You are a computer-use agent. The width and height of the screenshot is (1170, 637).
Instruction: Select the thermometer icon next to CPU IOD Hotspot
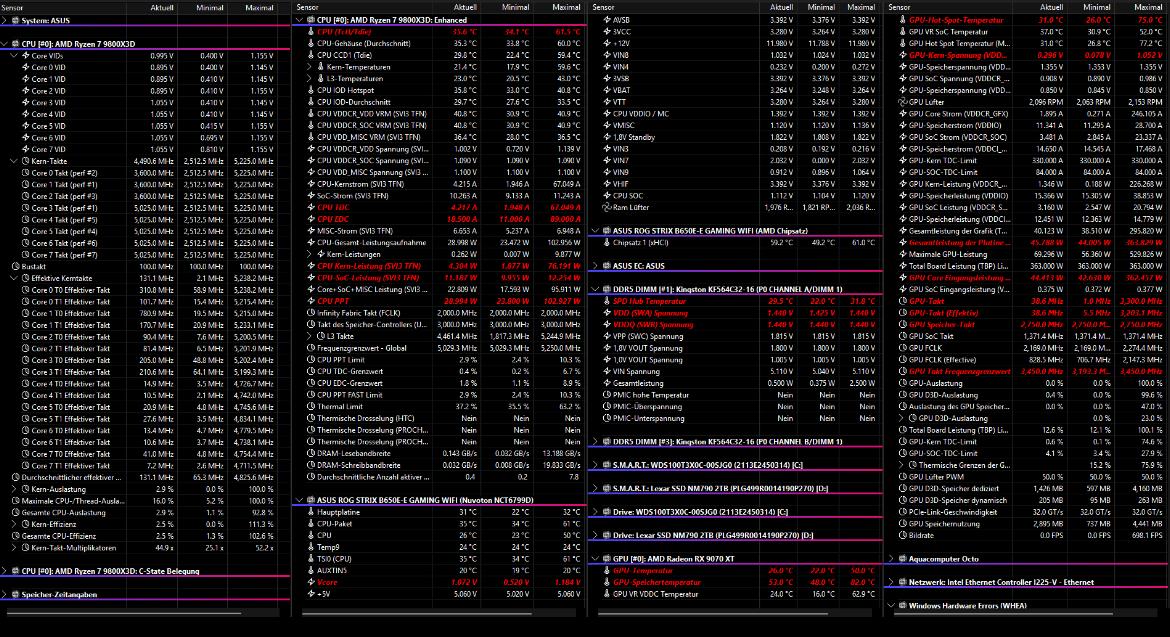pyautogui.click(x=311, y=90)
